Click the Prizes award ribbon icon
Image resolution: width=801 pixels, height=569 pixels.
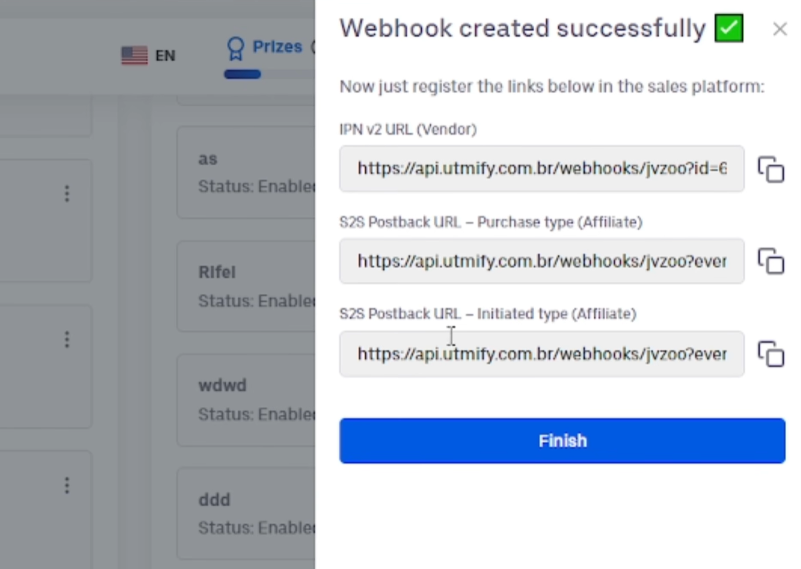point(235,49)
